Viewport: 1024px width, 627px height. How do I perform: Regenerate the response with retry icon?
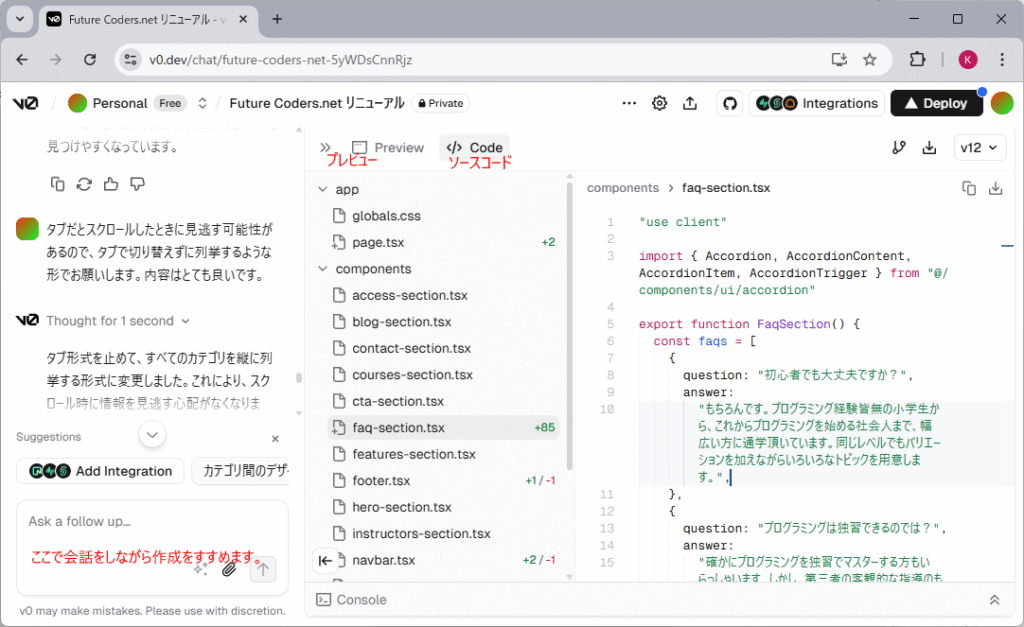[x=84, y=184]
